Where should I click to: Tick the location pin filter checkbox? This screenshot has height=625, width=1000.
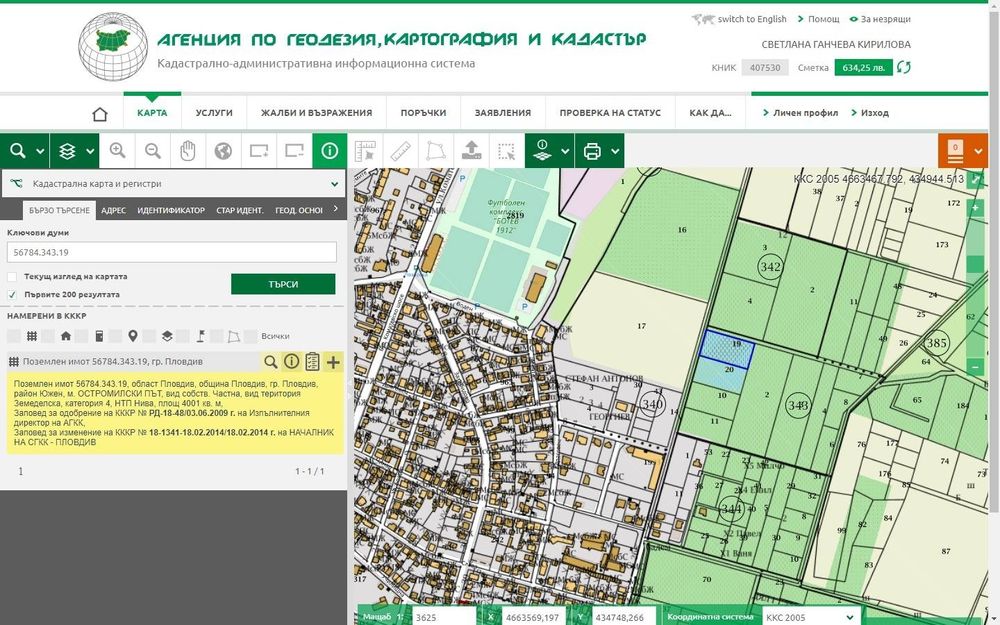(115, 336)
